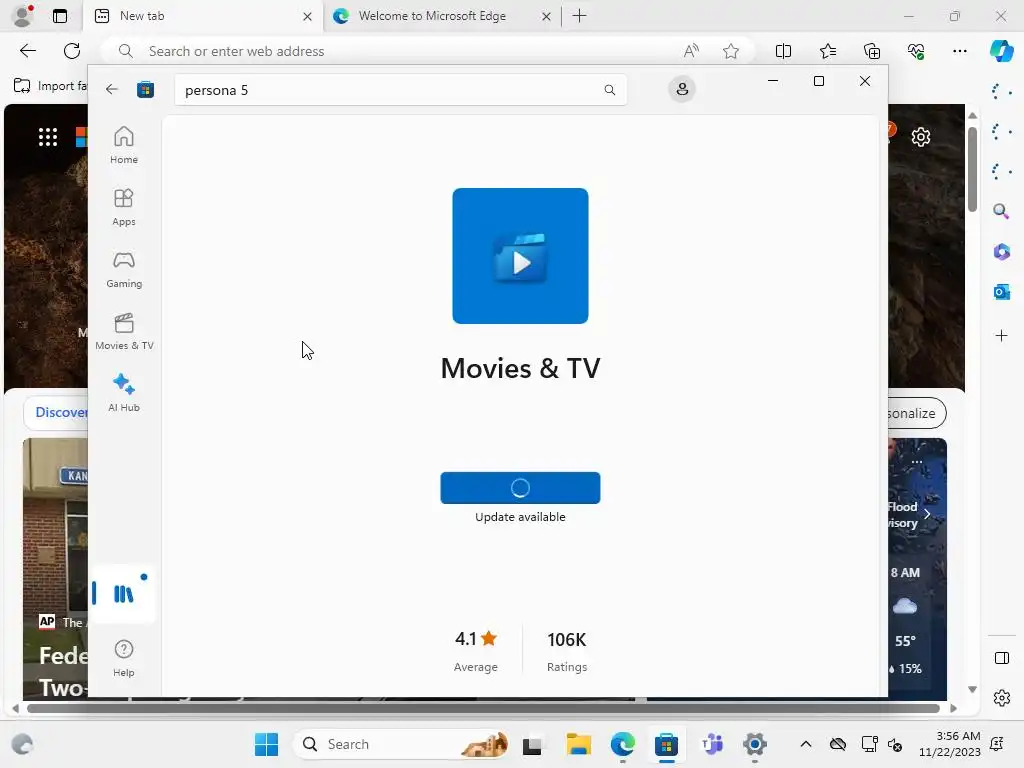
Task: Open AI Hub in Store sidebar
Action: 123,393
